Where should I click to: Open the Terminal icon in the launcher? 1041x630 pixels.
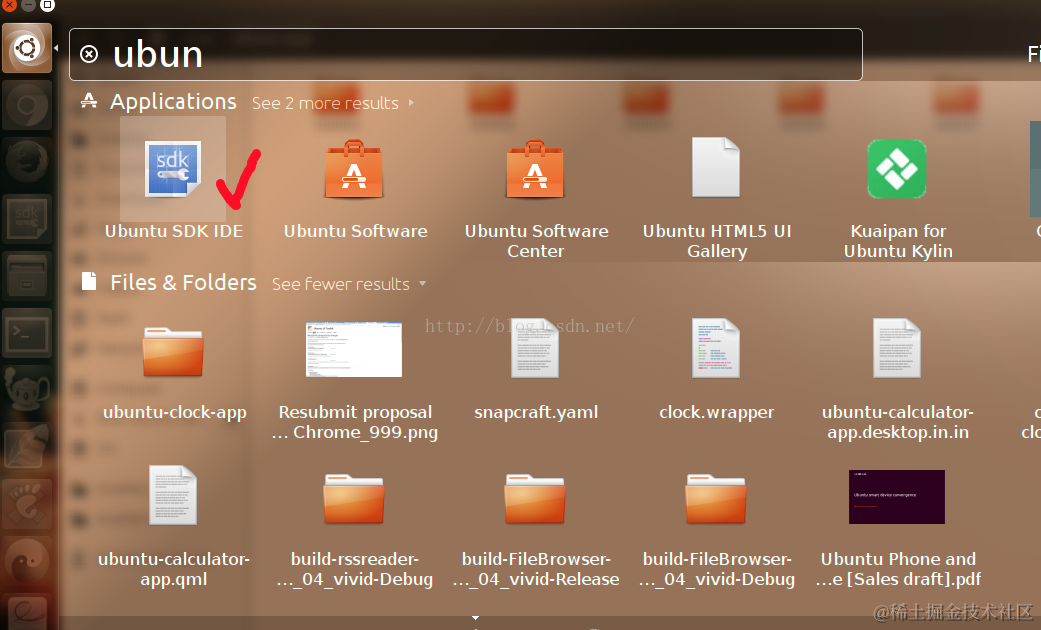(27, 333)
